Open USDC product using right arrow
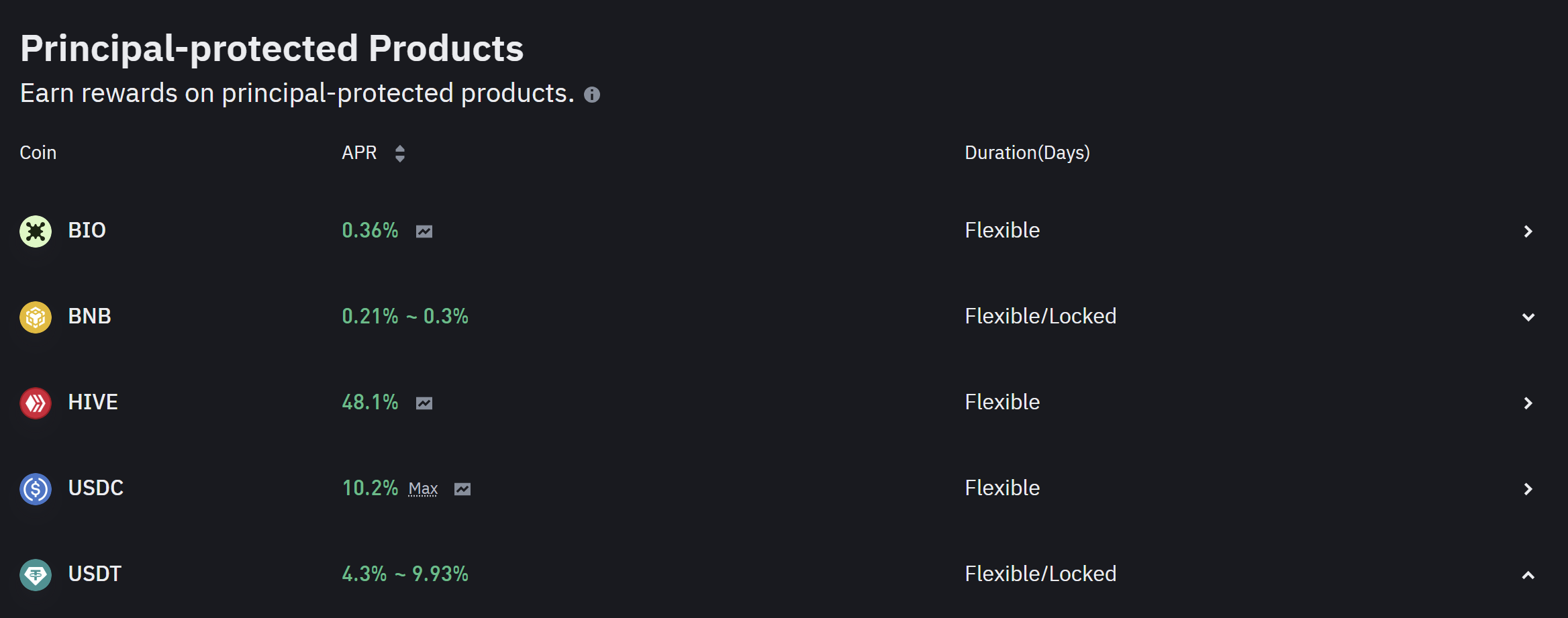The image size is (1568, 618). point(1528,489)
